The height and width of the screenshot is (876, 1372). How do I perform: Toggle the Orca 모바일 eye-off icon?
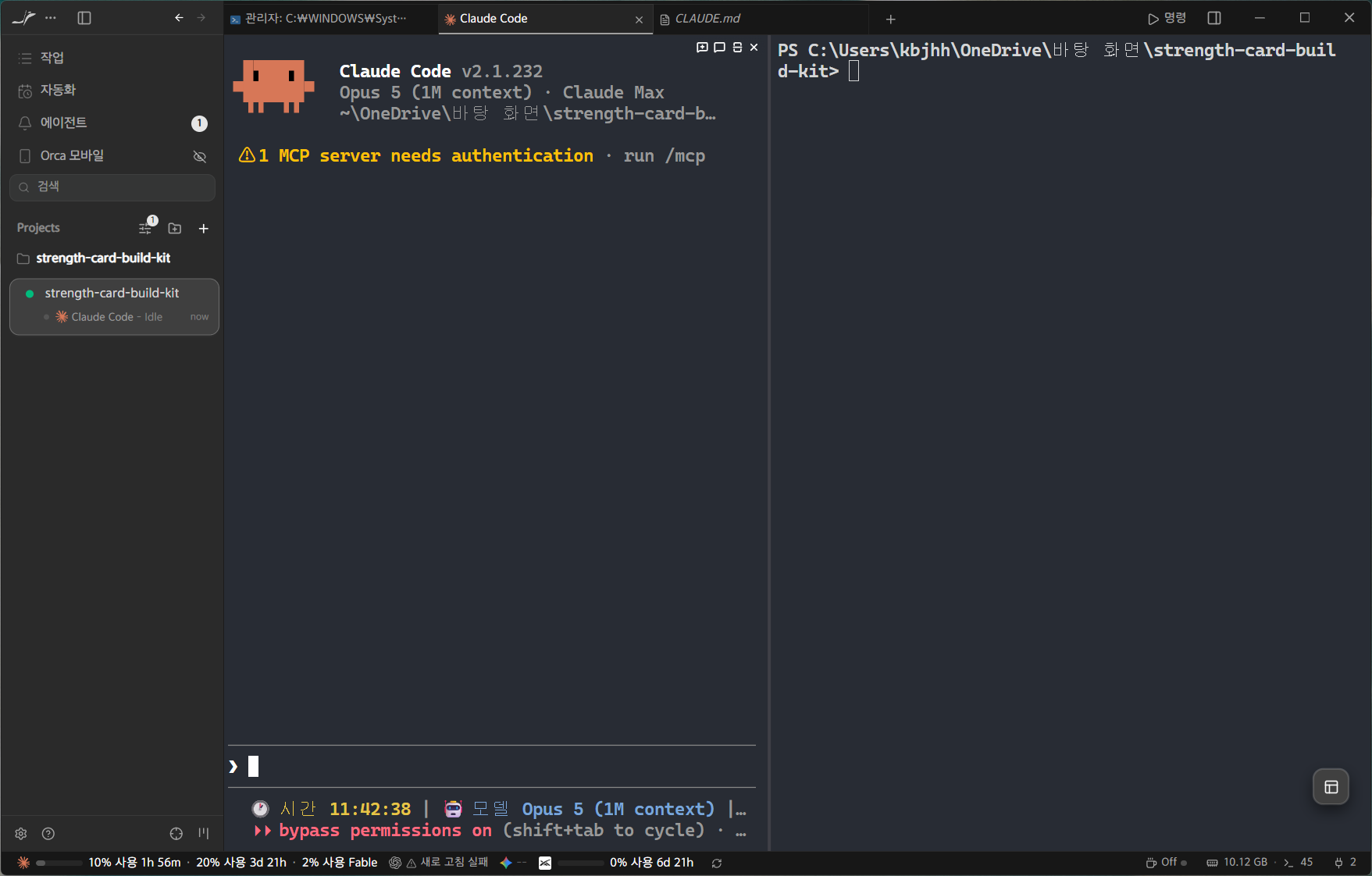[200, 157]
